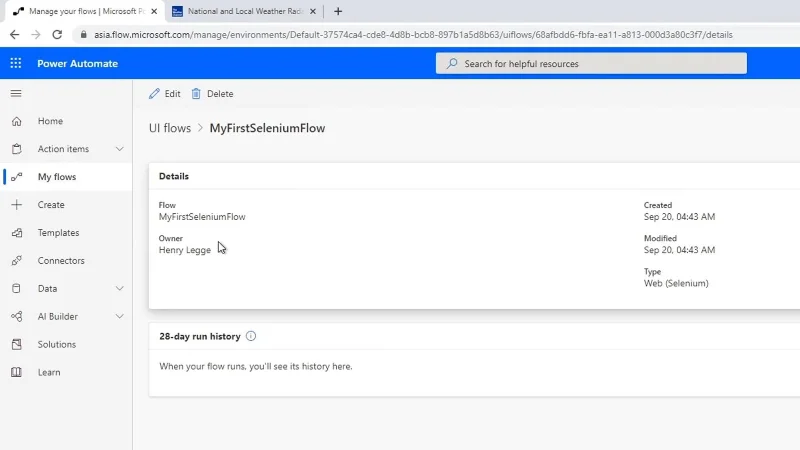Collapse the navigation hamburger menu
Image resolution: width=800 pixels, height=450 pixels.
coord(16,93)
